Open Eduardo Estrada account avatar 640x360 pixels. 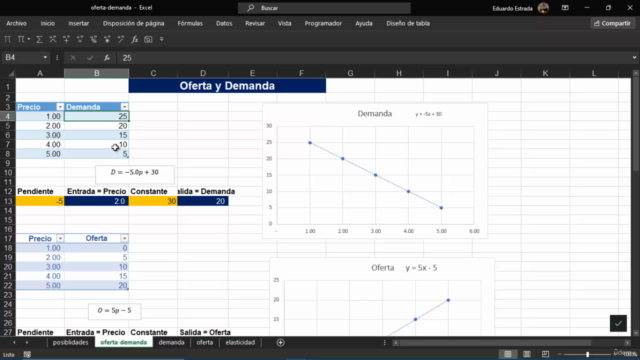[543, 8]
